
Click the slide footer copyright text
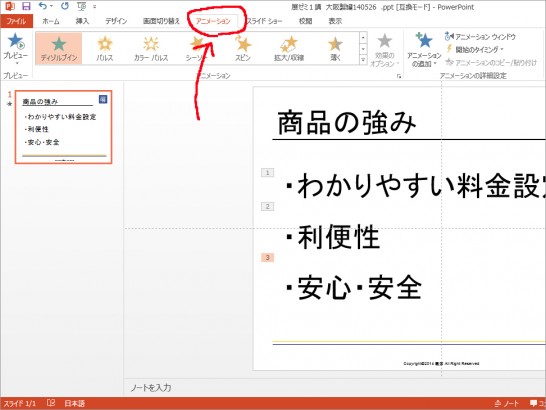[x=441, y=363]
